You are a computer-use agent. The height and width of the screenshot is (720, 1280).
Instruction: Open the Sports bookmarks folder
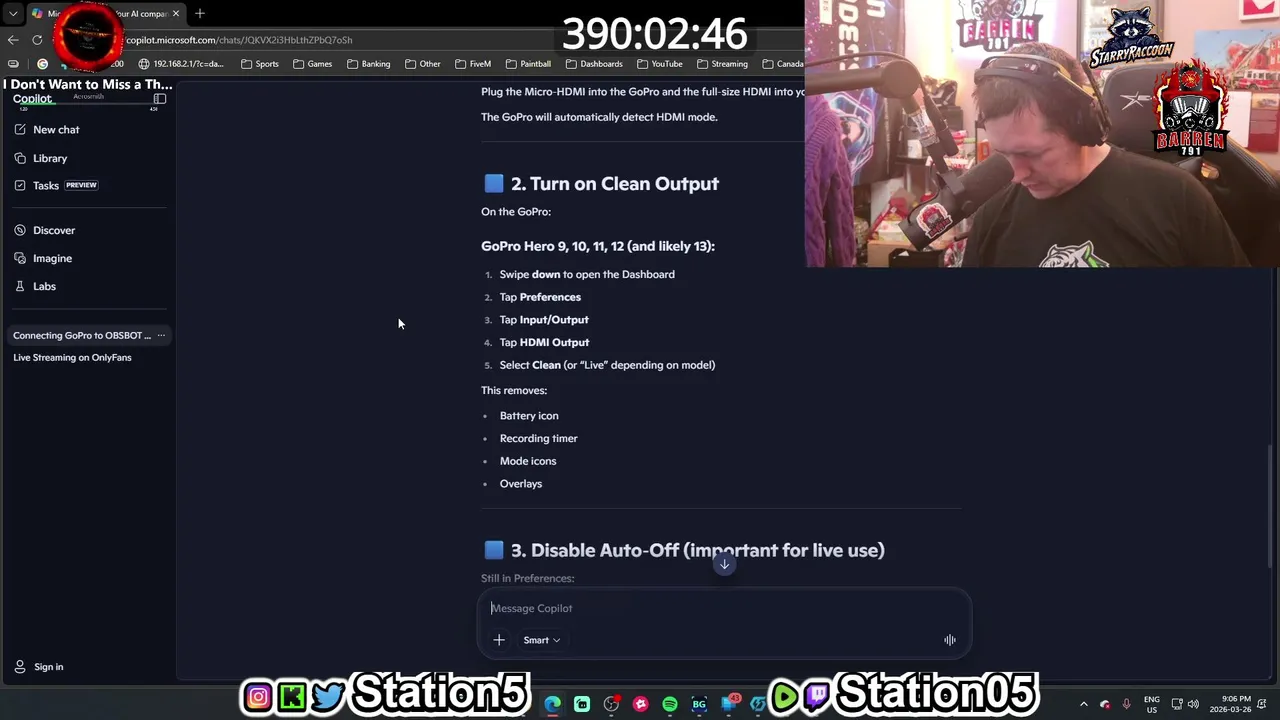click(260, 64)
